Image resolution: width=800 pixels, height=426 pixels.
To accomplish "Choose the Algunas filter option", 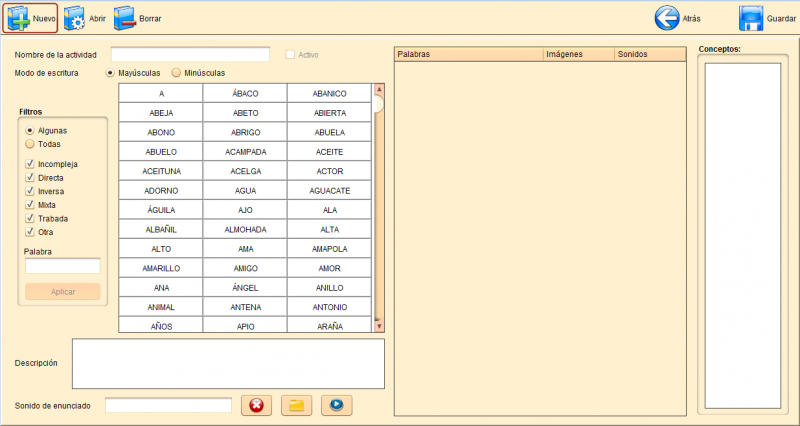I will click(30, 131).
